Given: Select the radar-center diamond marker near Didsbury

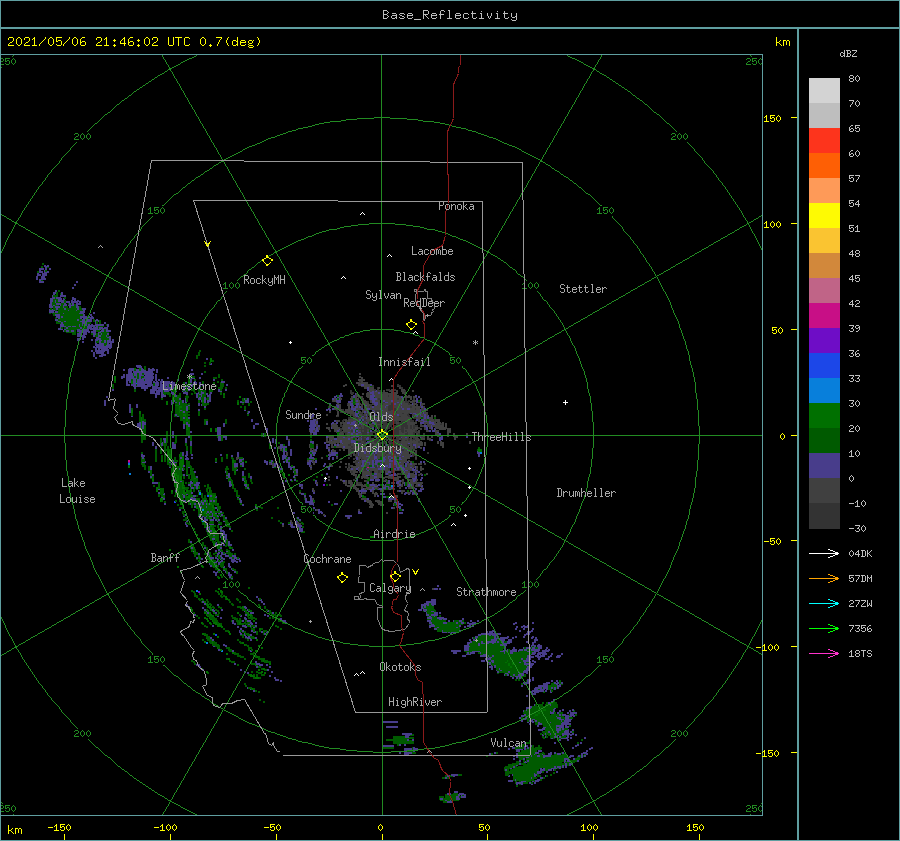Looking at the screenshot, I should pyautogui.click(x=382, y=435).
